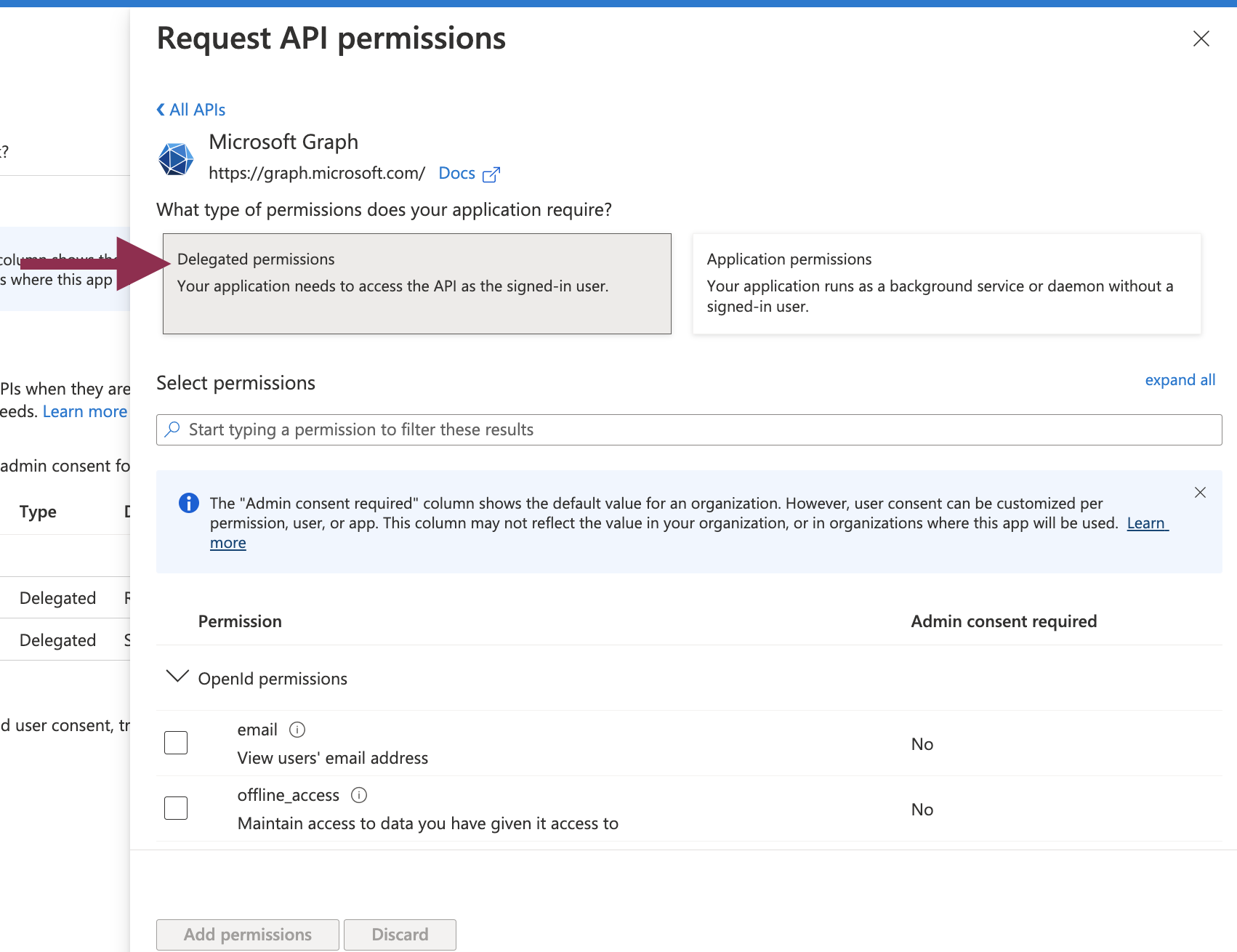Go back to All APIs
Screen dimensions: 1237x952
(196, 109)
